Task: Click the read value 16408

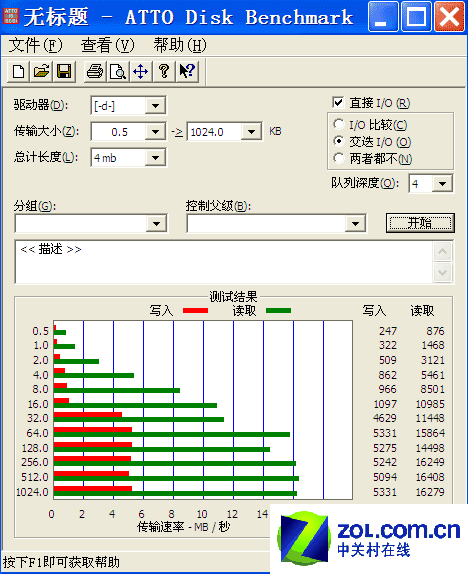Action: point(430,477)
